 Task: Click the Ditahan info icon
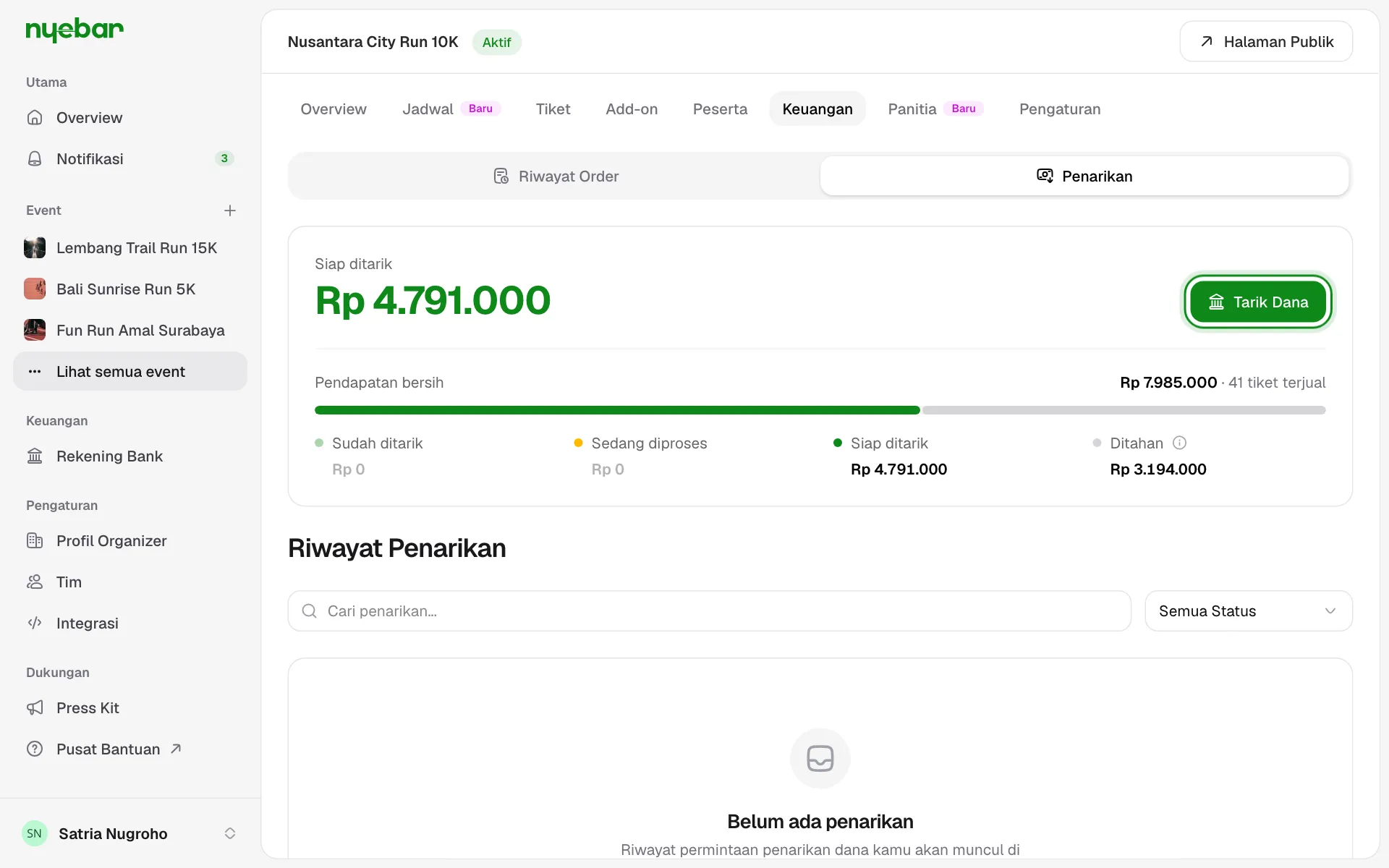point(1179,443)
